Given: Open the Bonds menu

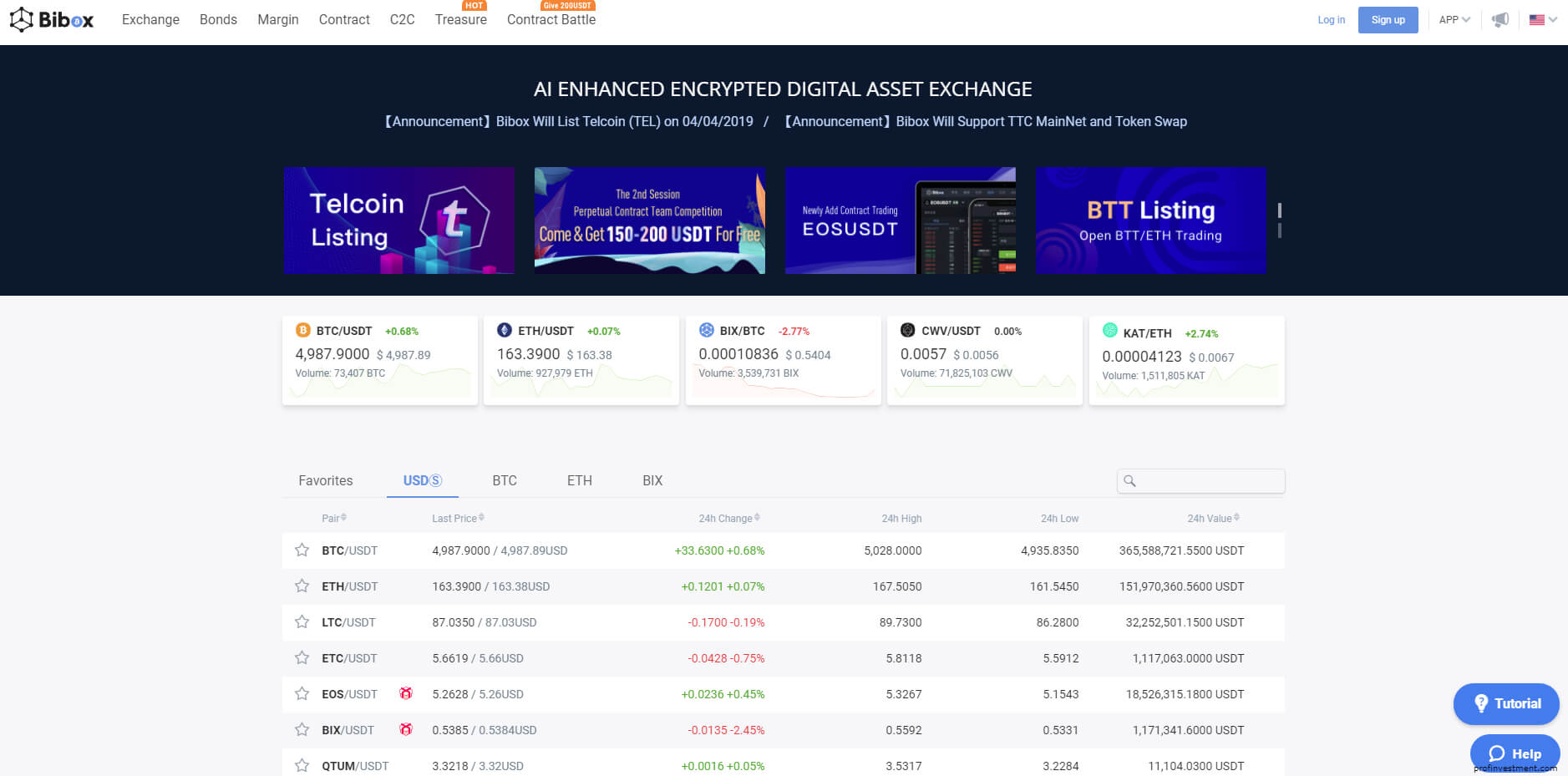Looking at the screenshot, I should [x=218, y=19].
